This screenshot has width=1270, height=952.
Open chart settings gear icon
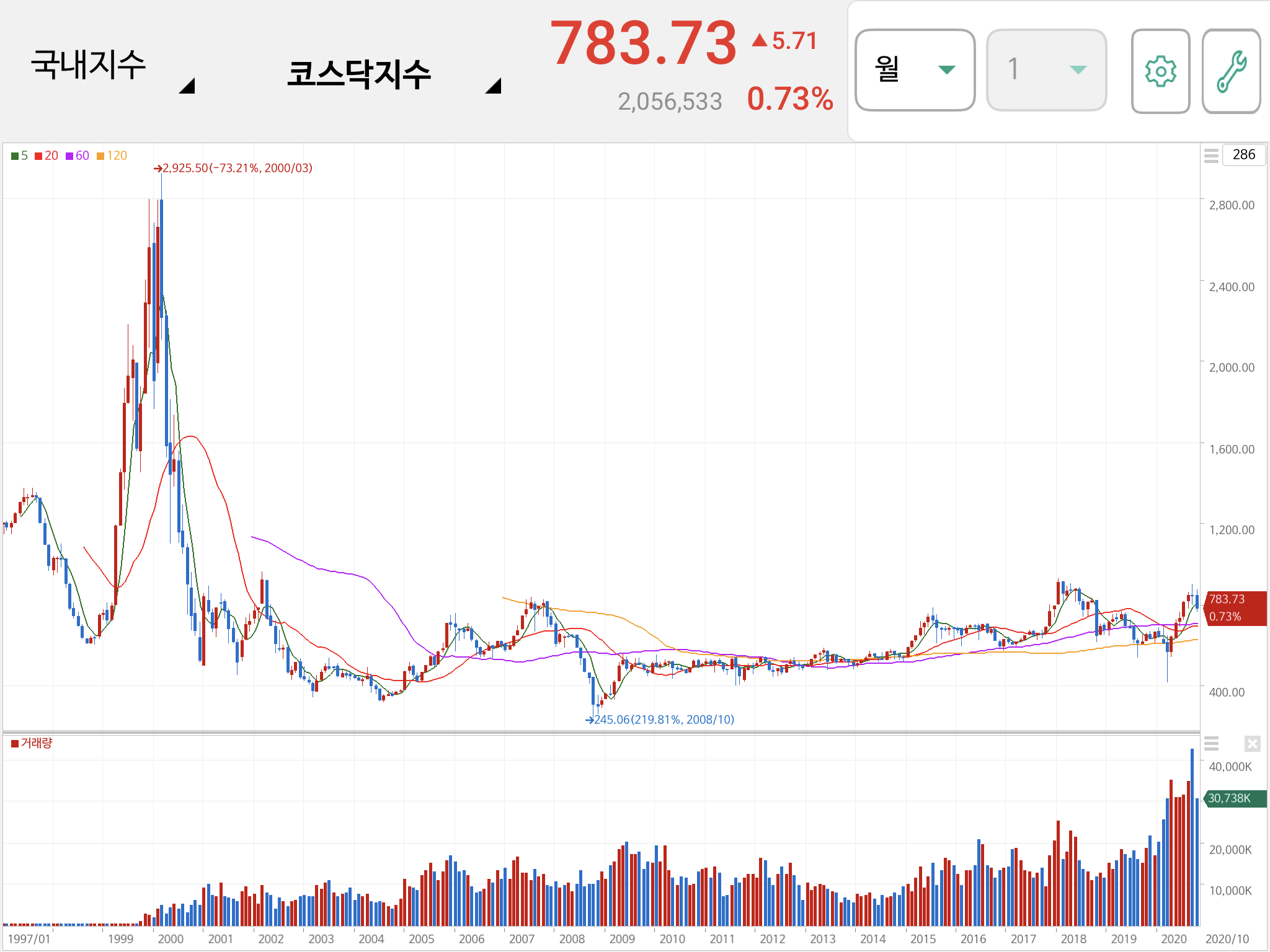[1160, 71]
